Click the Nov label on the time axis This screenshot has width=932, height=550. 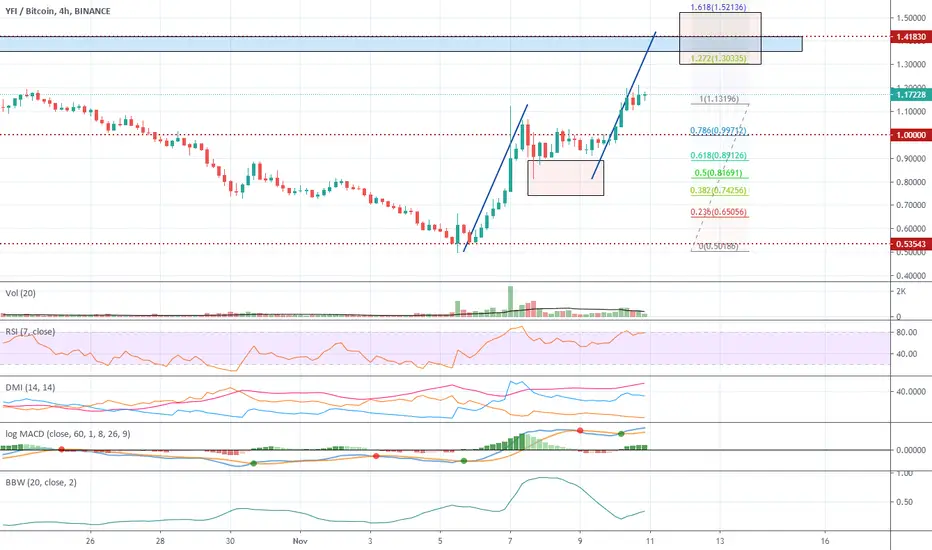[300, 541]
